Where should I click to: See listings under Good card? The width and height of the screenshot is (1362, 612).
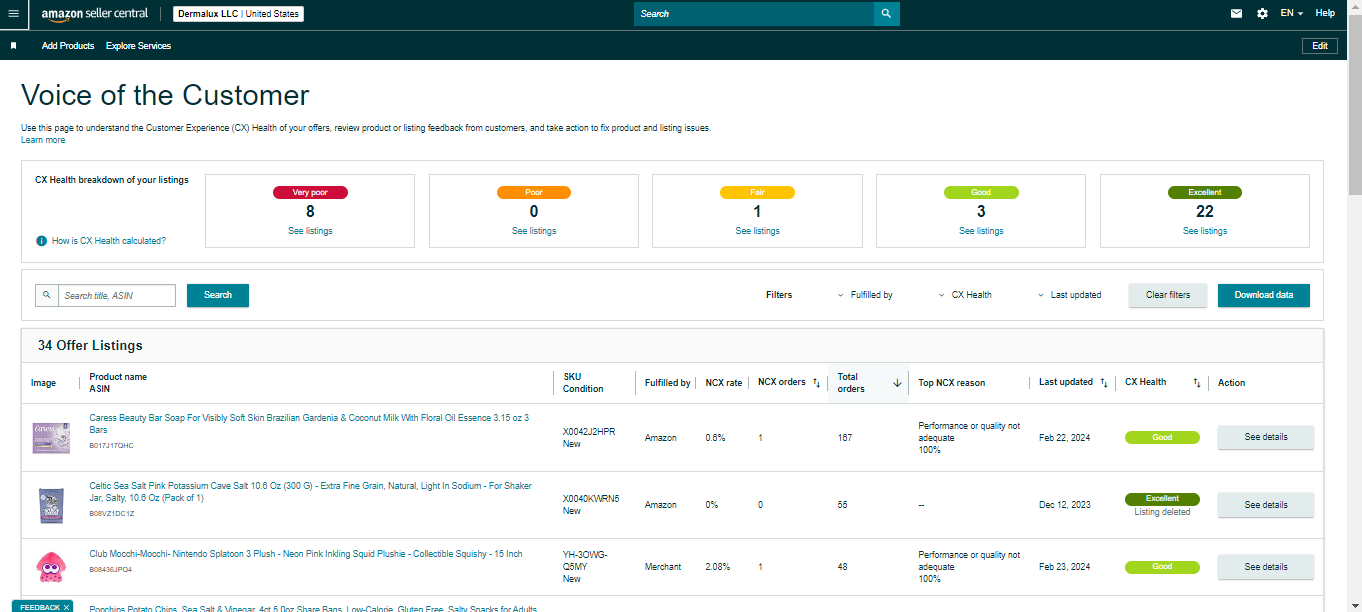coord(981,231)
